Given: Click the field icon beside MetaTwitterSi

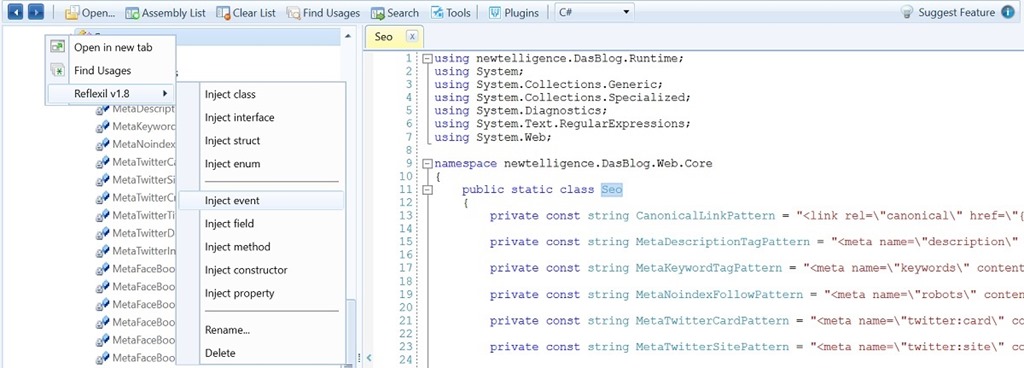Looking at the screenshot, I should (103, 180).
